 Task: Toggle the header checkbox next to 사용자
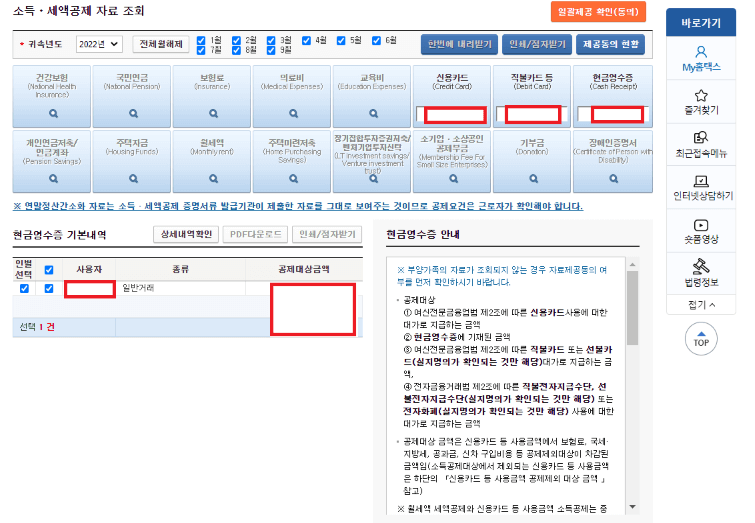[x=49, y=270]
